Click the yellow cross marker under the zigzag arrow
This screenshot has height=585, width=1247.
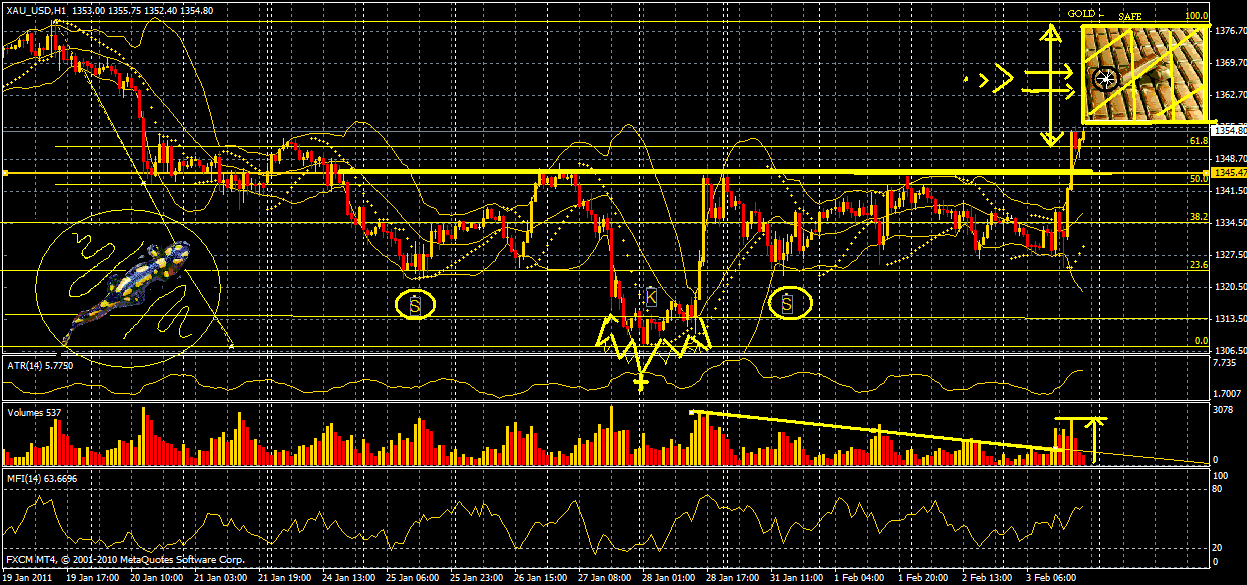pyautogui.click(x=640, y=381)
